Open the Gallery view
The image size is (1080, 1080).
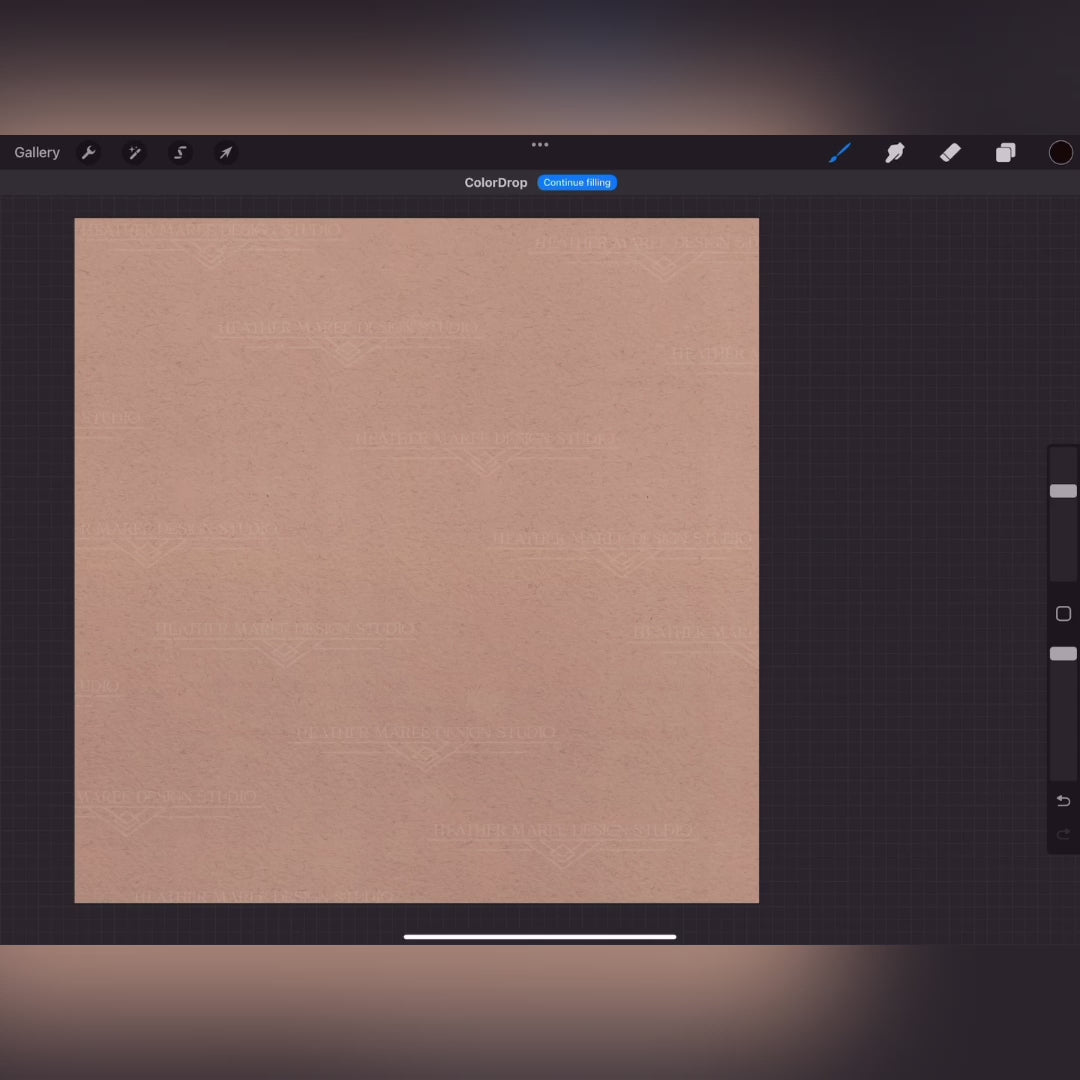pyautogui.click(x=37, y=153)
